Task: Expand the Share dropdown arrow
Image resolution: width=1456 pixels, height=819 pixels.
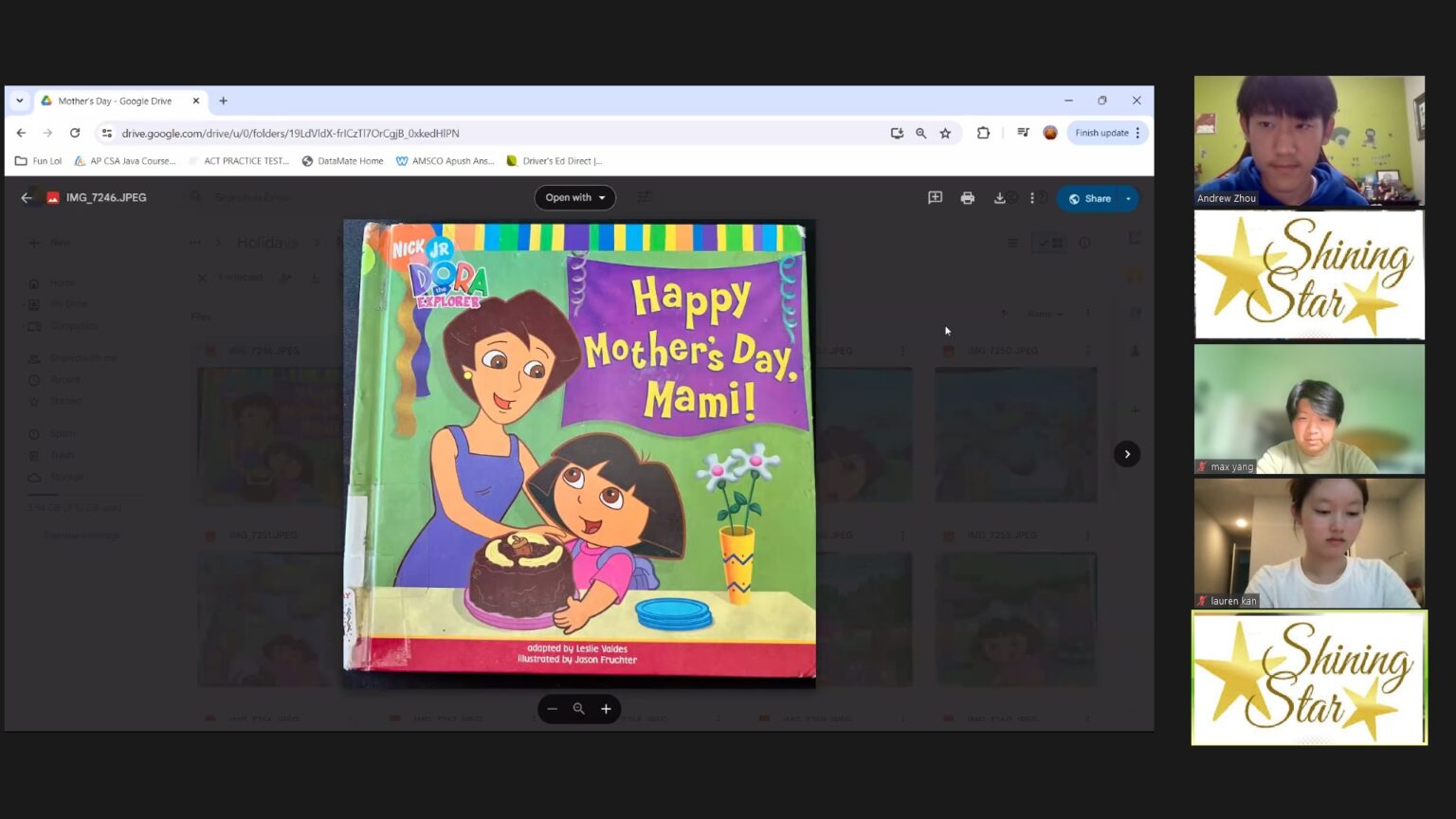Action: [1128, 199]
